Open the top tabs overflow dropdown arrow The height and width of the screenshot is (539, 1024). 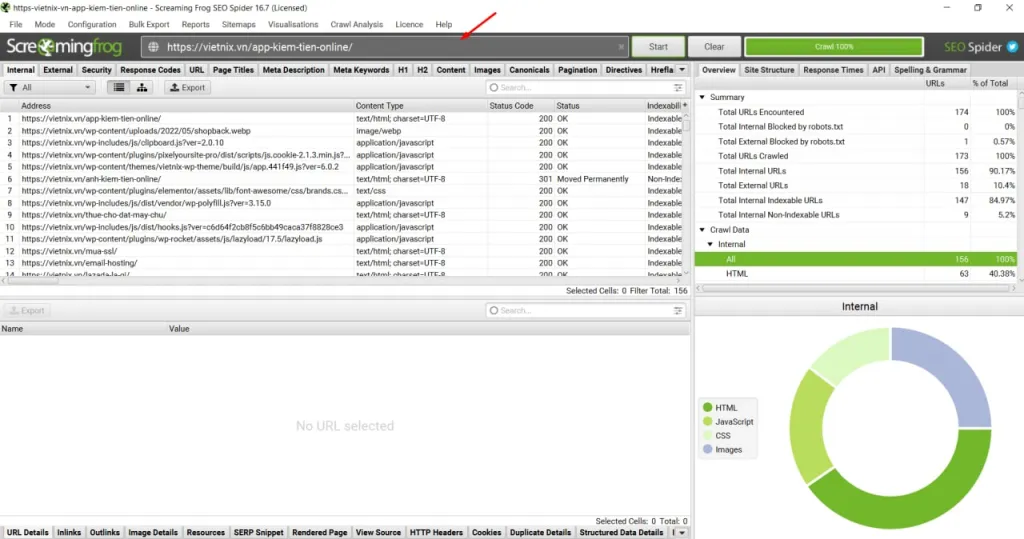[682, 70]
